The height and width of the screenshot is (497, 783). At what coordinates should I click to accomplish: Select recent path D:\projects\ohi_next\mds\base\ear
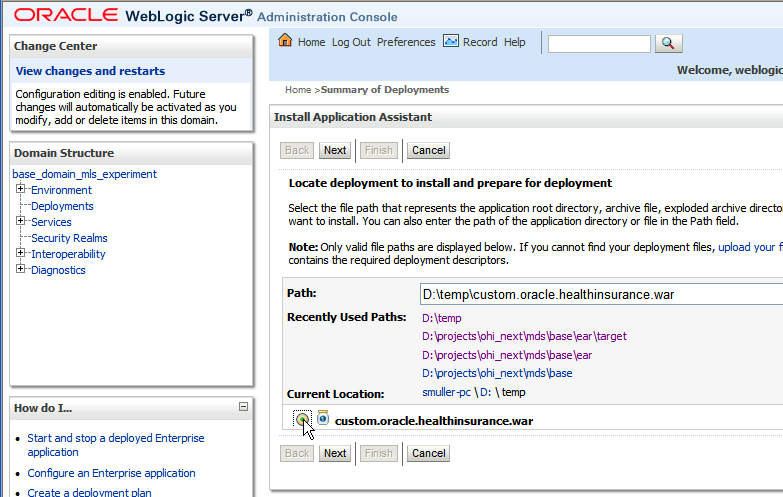point(507,355)
